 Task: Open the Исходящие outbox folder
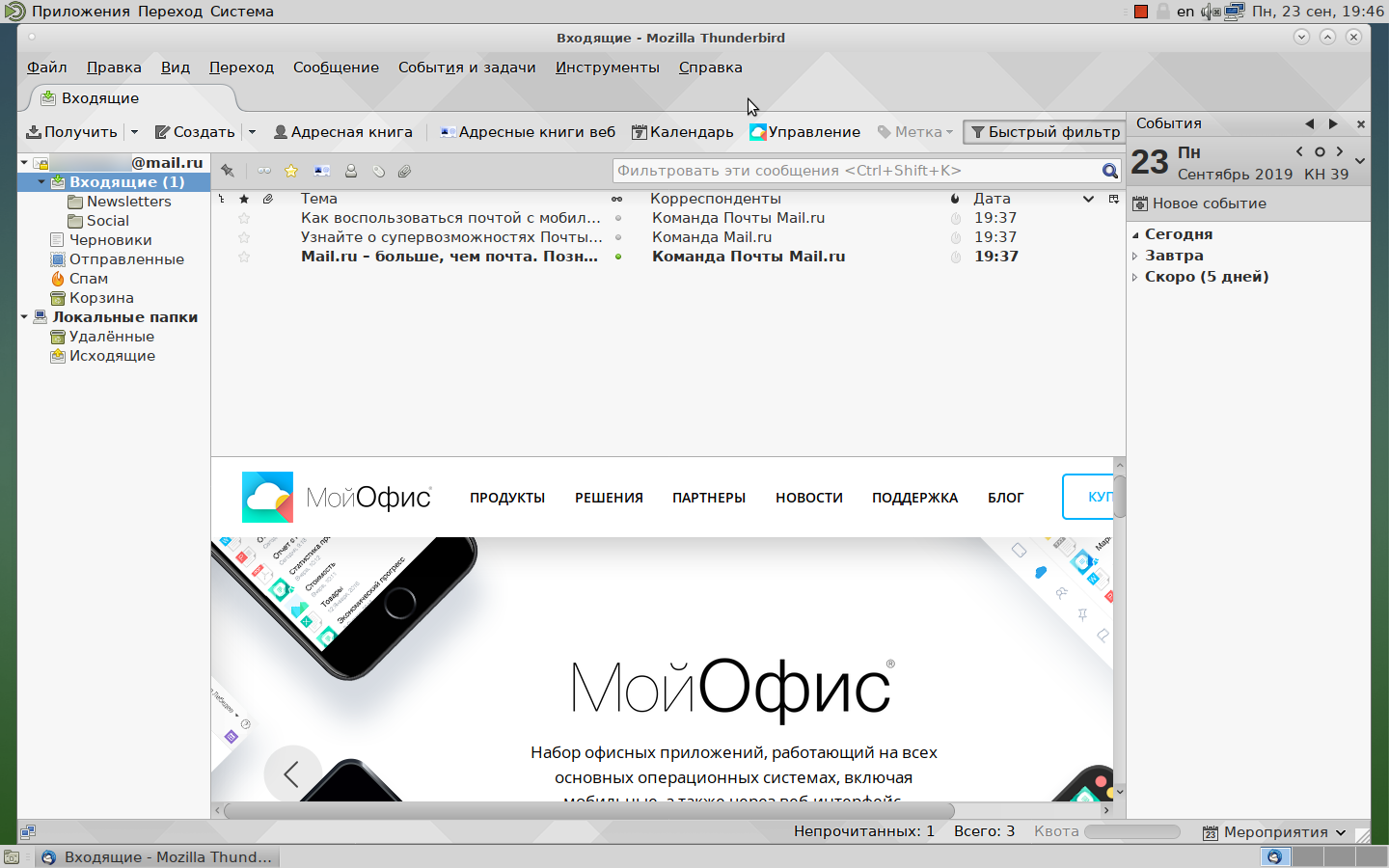pos(112,356)
